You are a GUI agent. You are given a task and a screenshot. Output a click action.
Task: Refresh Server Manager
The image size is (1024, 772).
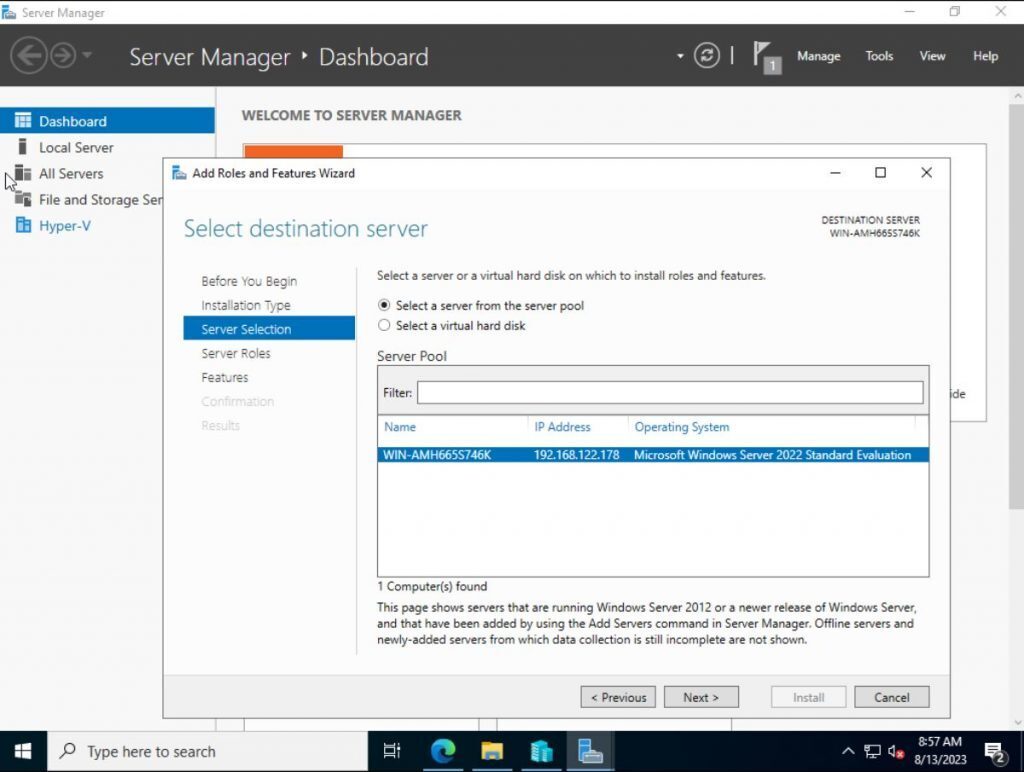707,56
